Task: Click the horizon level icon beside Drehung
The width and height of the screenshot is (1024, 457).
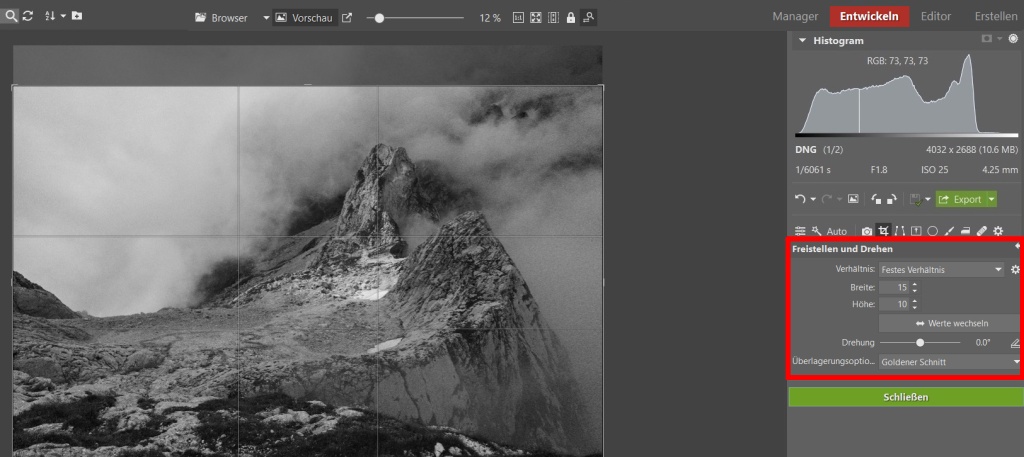Action: [x=1014, y=342]
